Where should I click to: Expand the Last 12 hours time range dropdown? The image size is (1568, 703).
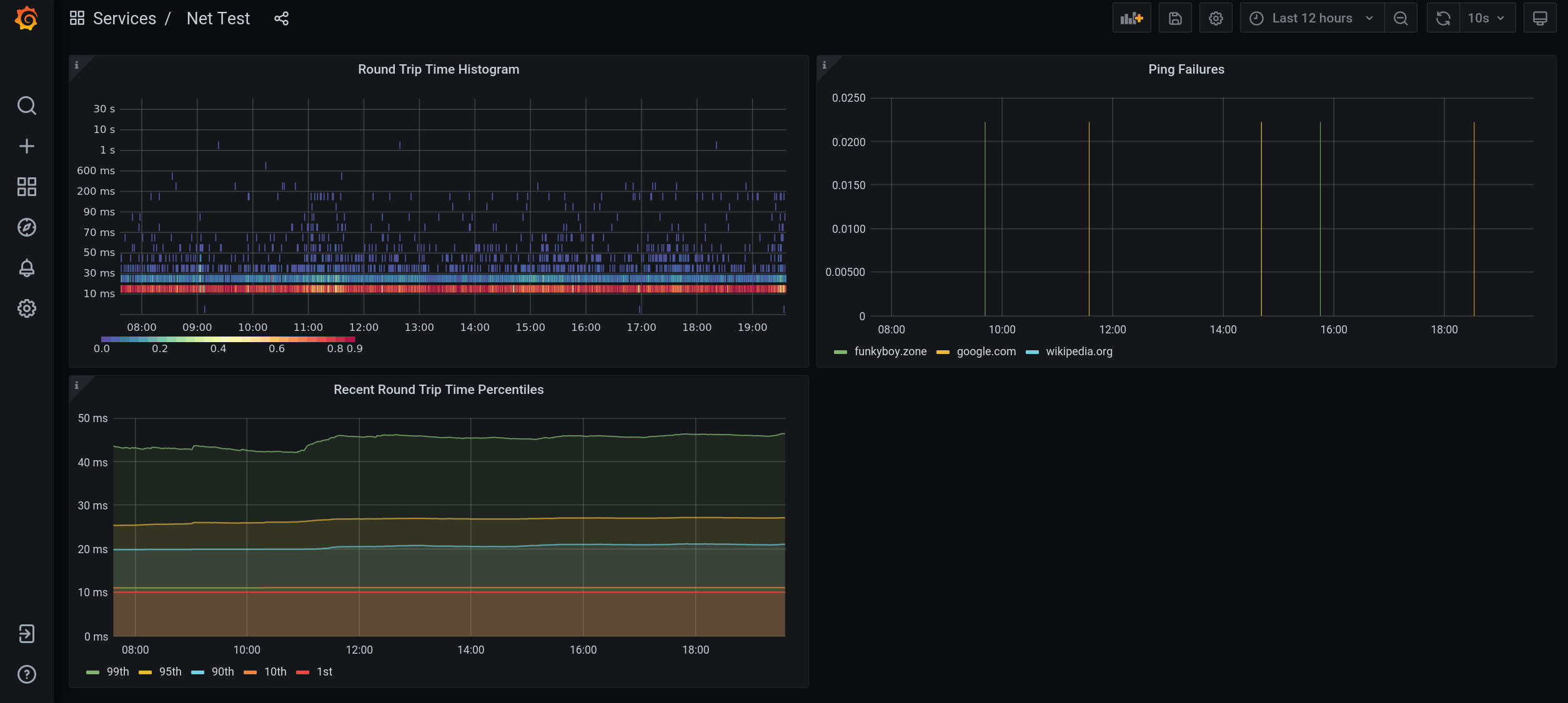tap(1310, 17)
